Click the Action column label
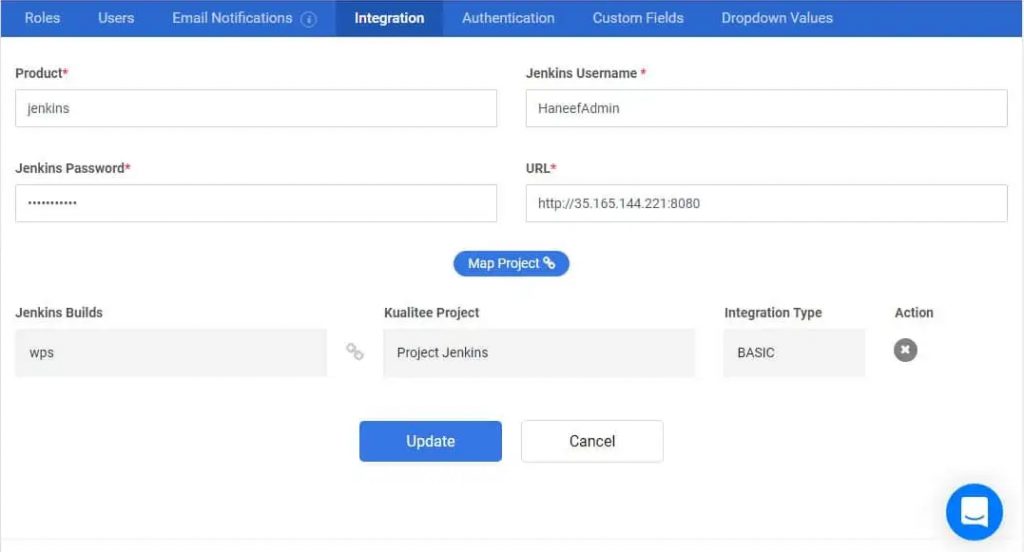 (x=914, y=312)
